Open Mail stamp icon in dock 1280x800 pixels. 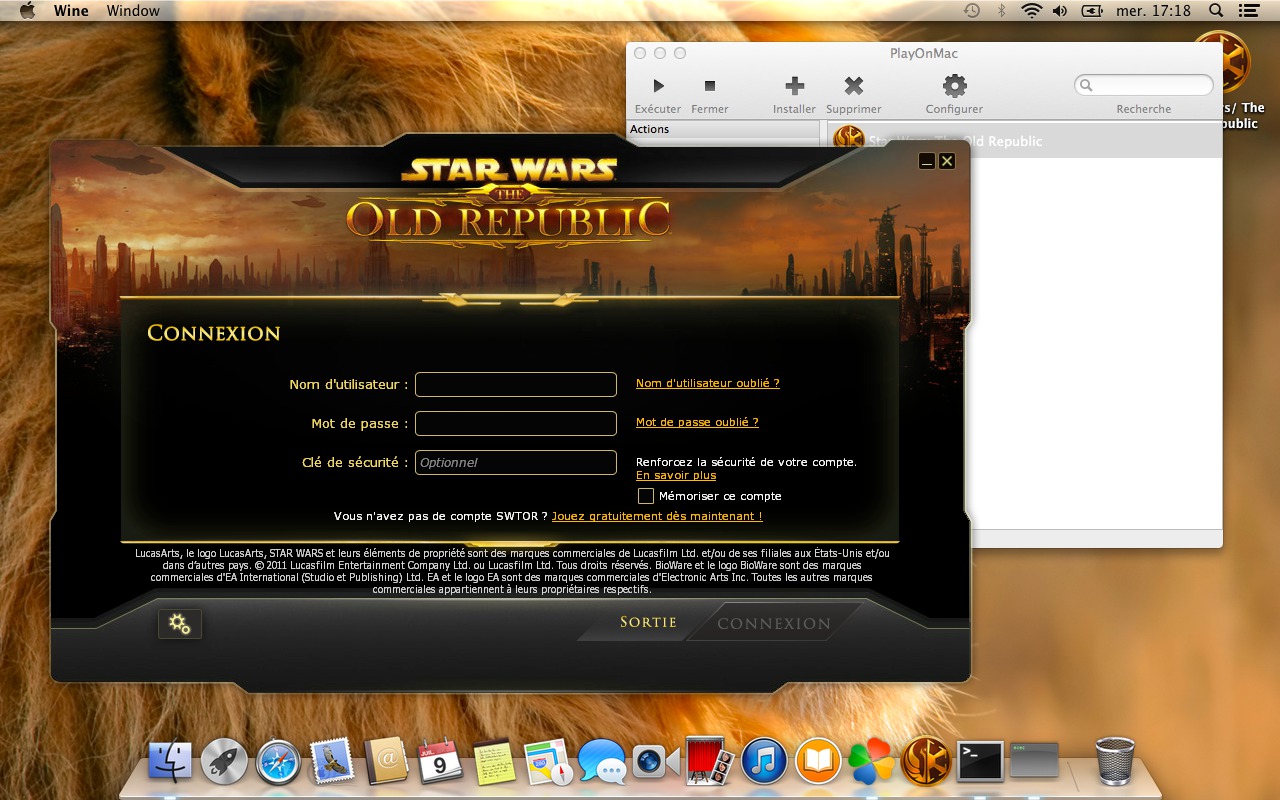pos(332,762)
